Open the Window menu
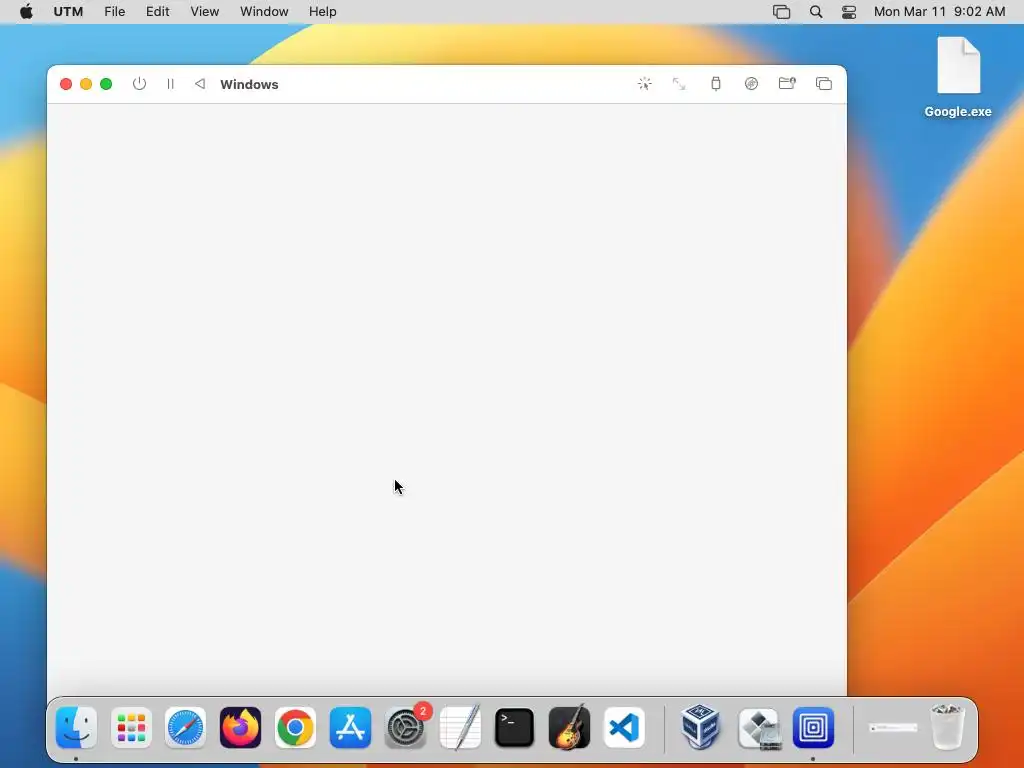This screenshot has width=1024, height=768. [264, 12]
